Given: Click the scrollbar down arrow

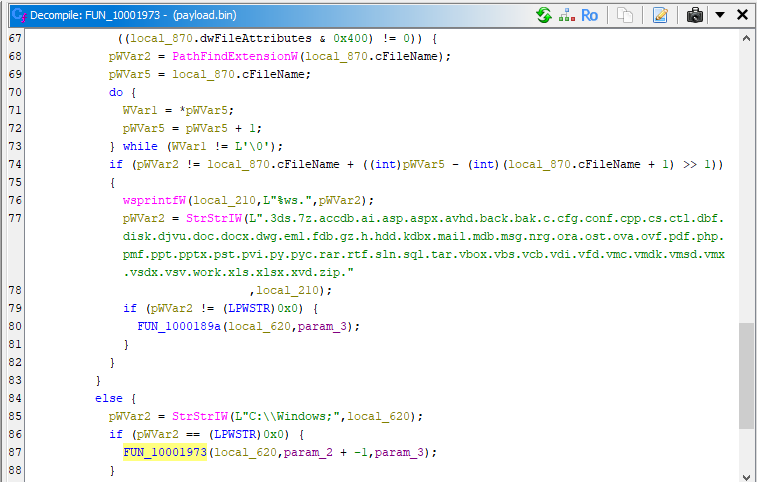Looking at the screenshot, I should pos(746,473).
